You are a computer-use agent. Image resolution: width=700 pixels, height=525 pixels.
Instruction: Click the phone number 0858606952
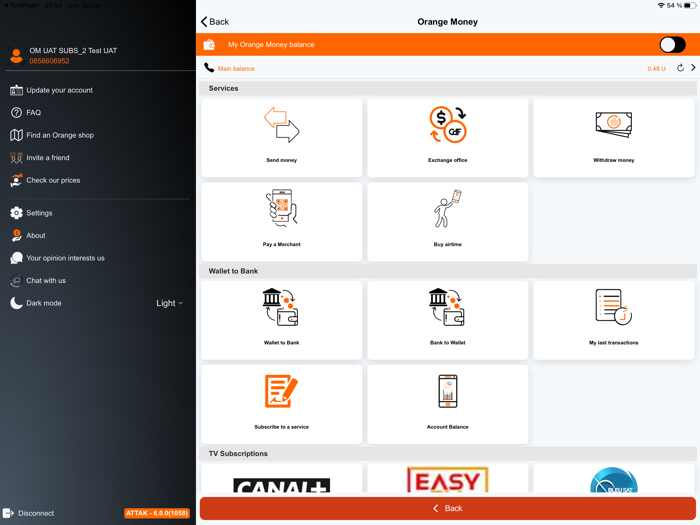pos(50,61)
